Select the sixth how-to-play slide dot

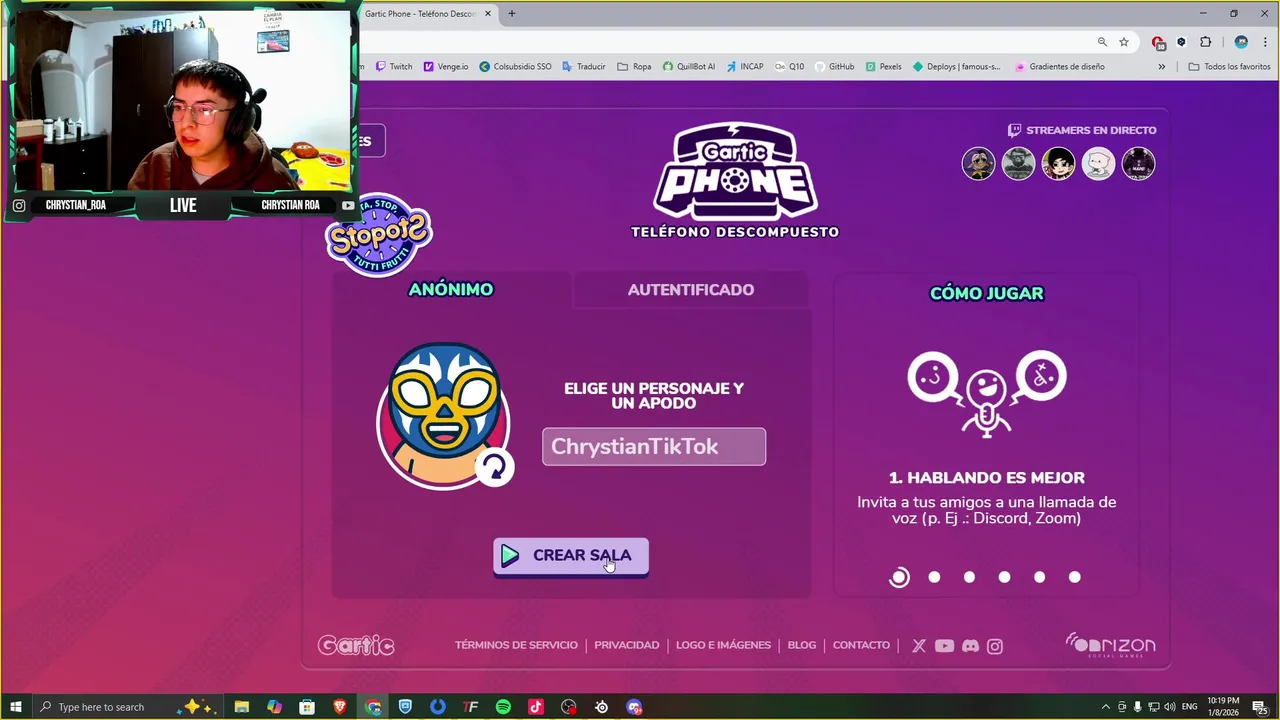click(1074, 577)
